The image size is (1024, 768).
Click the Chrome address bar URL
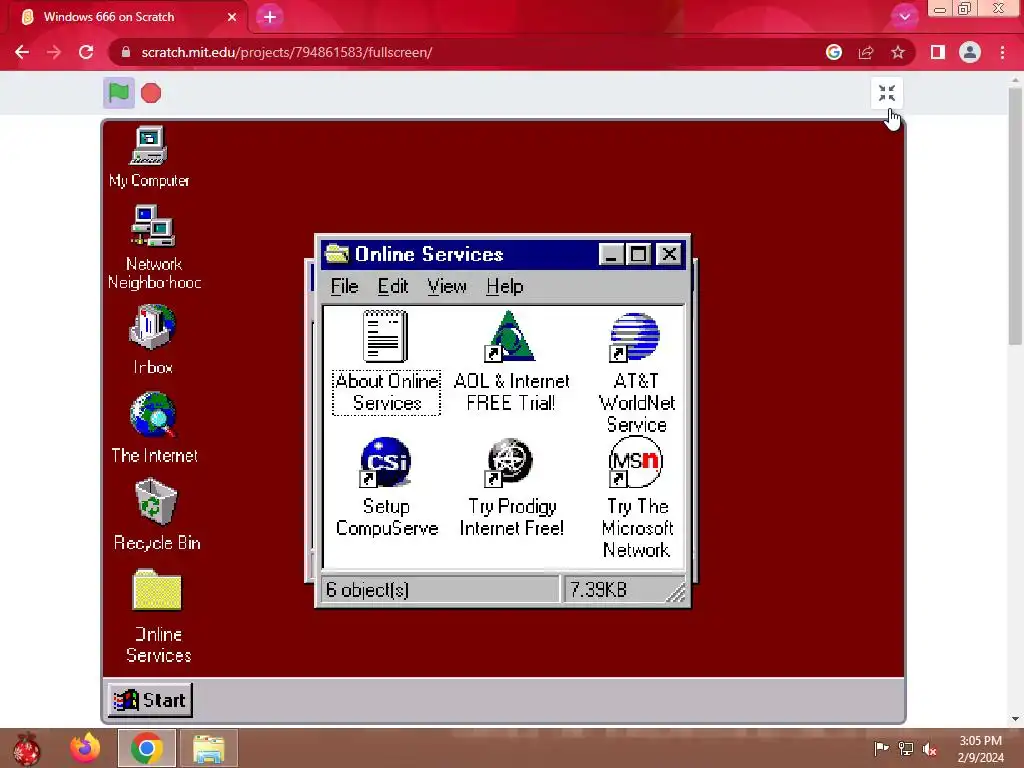[287, 52]
